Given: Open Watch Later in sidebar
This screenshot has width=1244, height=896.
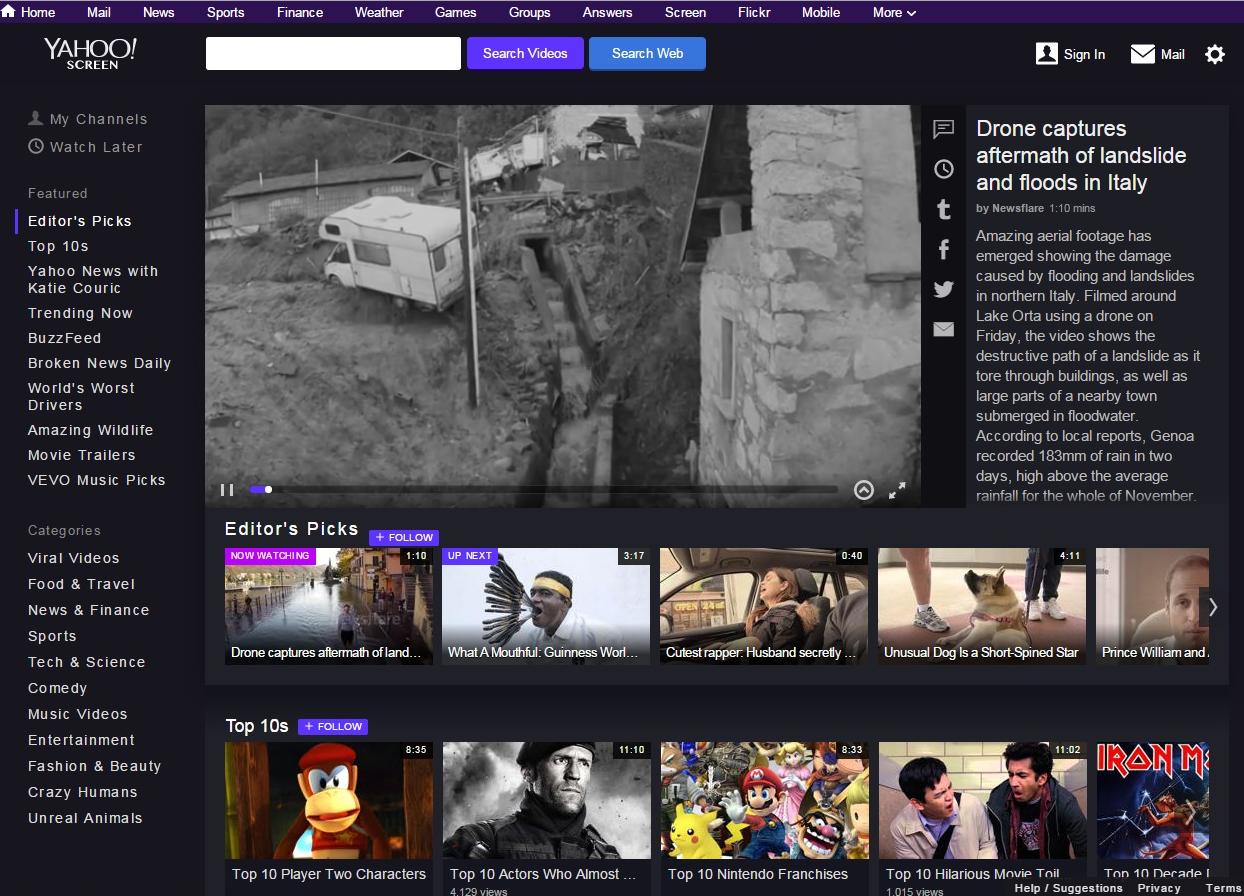Looking at the screenshot, I should (86, 147).
